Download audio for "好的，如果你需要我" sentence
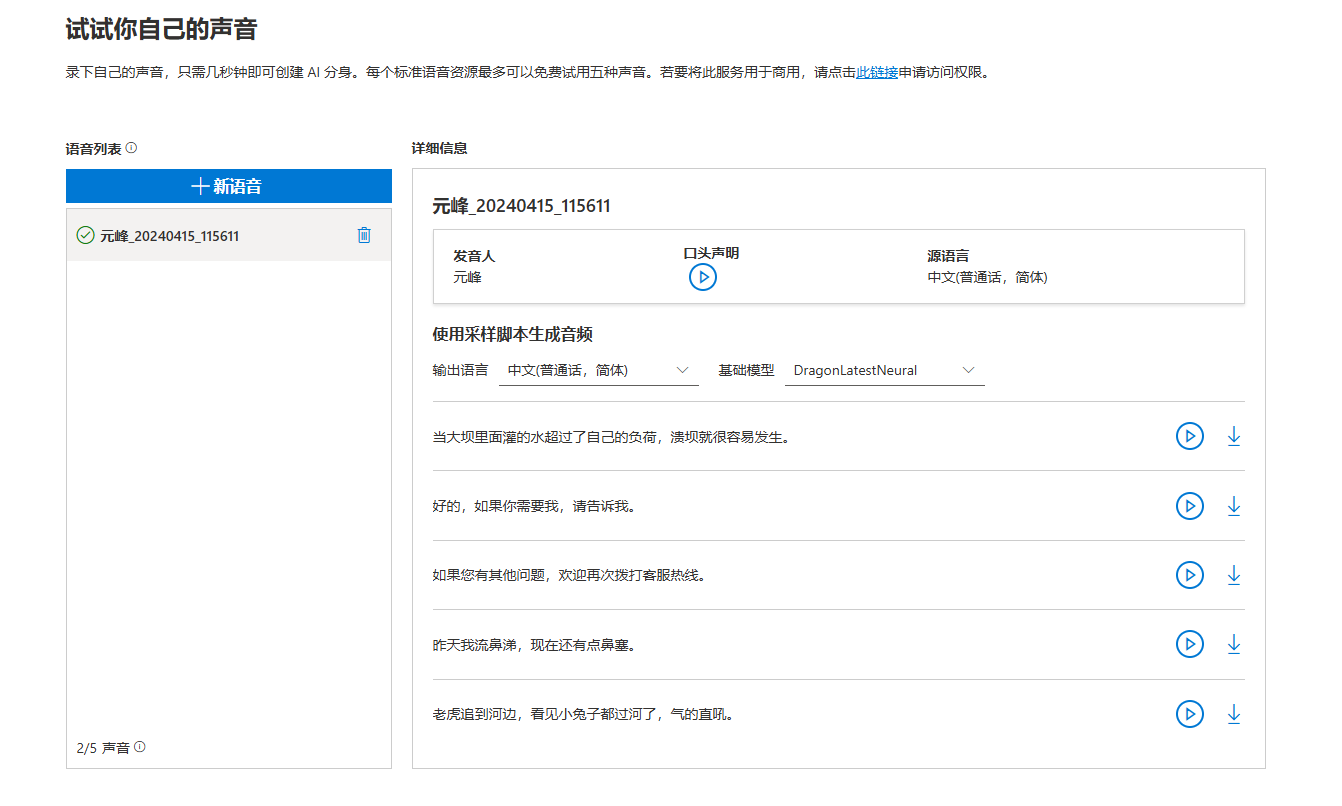The image size is (1342, 806). pyautogui.click(x=1234, y=506)
